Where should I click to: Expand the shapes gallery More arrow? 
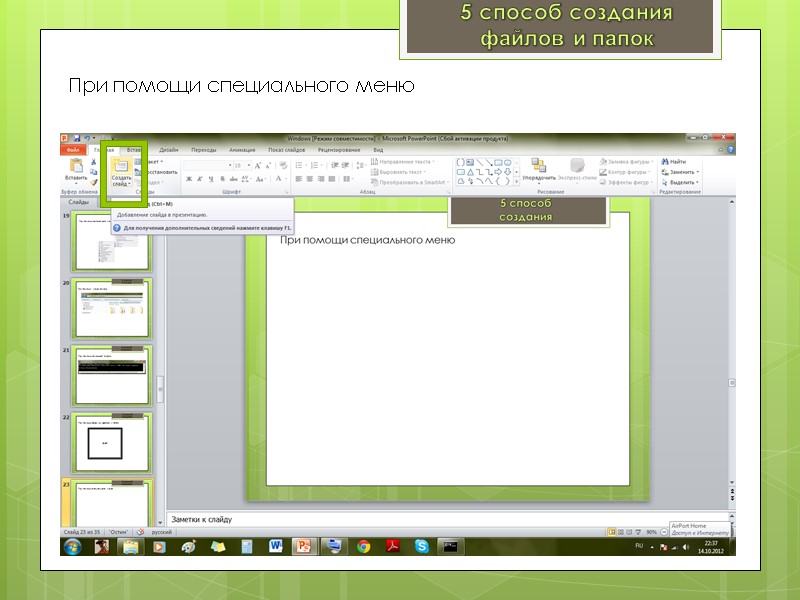tap(516, 182)
